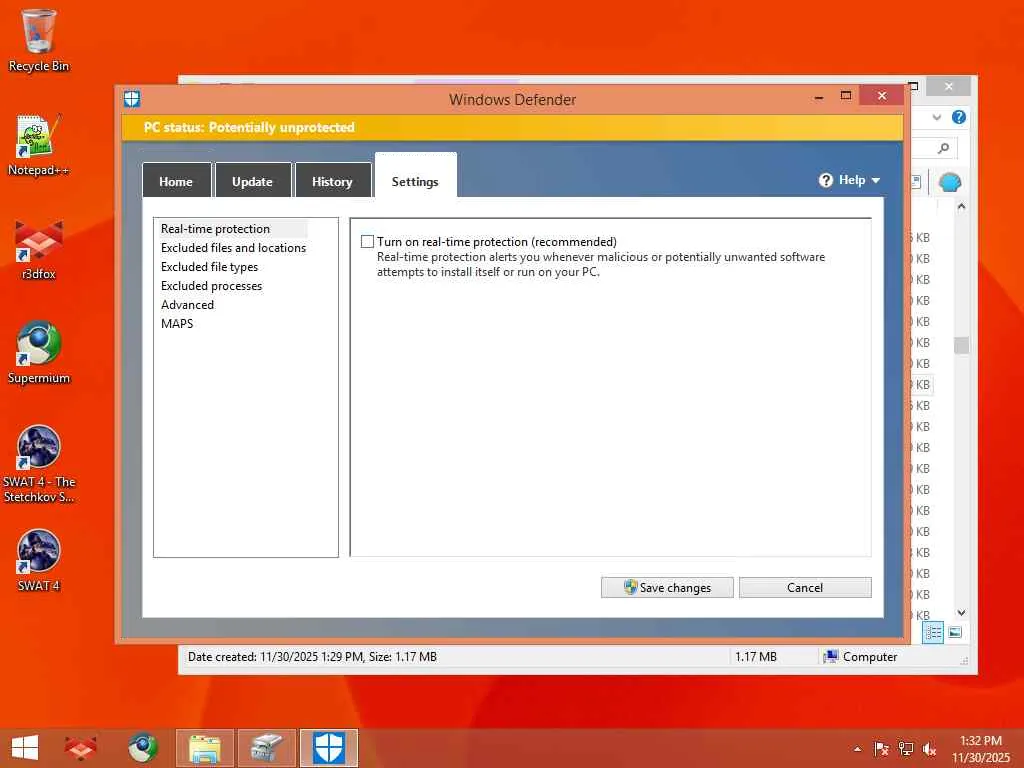Click the muted volume tray icon
This screenshot has height=768, width=1024.
tap(929, 748)
